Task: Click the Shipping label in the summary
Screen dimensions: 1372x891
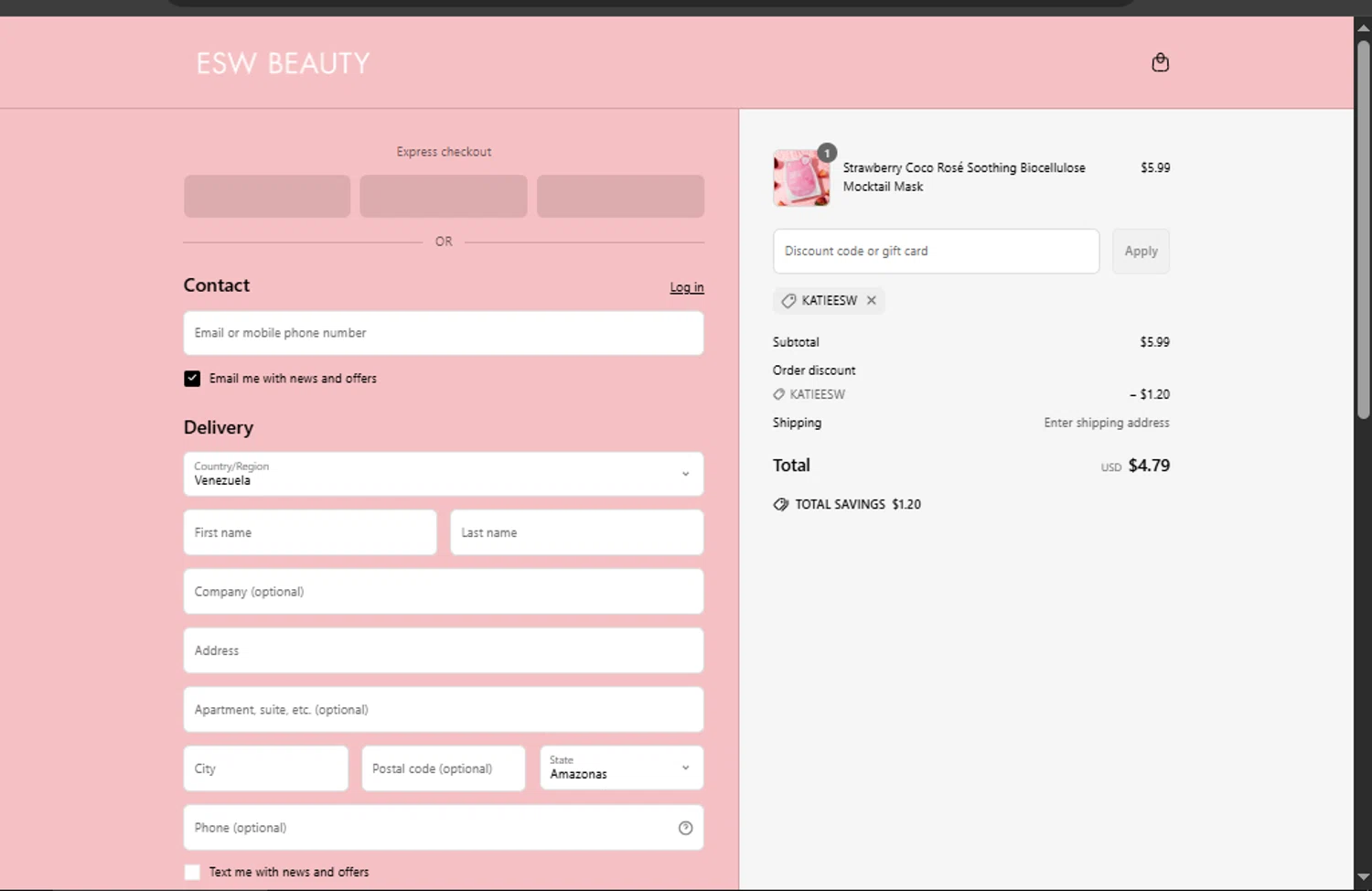Action: pos(797,423)
